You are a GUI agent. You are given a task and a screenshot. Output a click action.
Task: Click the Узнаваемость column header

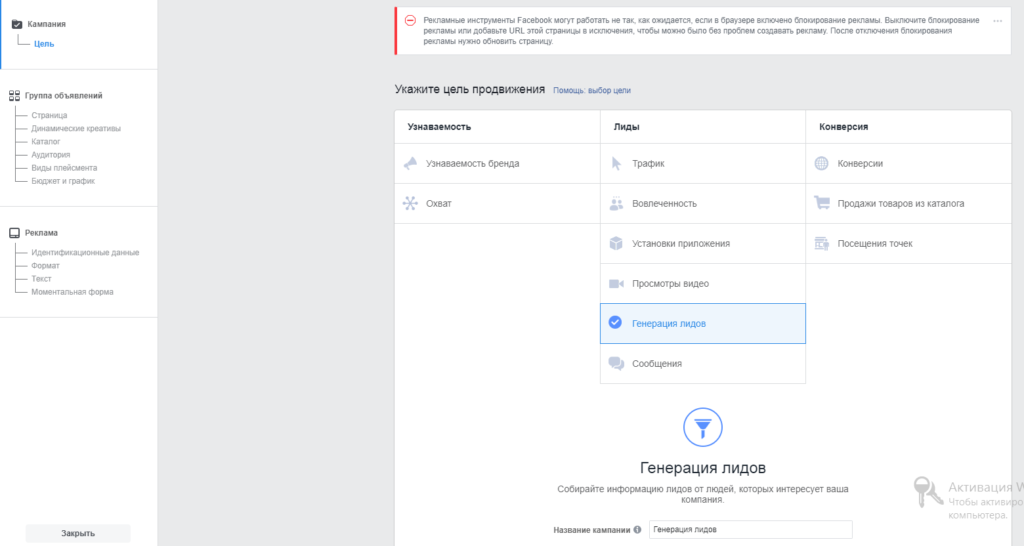click(x=439, y=127)
